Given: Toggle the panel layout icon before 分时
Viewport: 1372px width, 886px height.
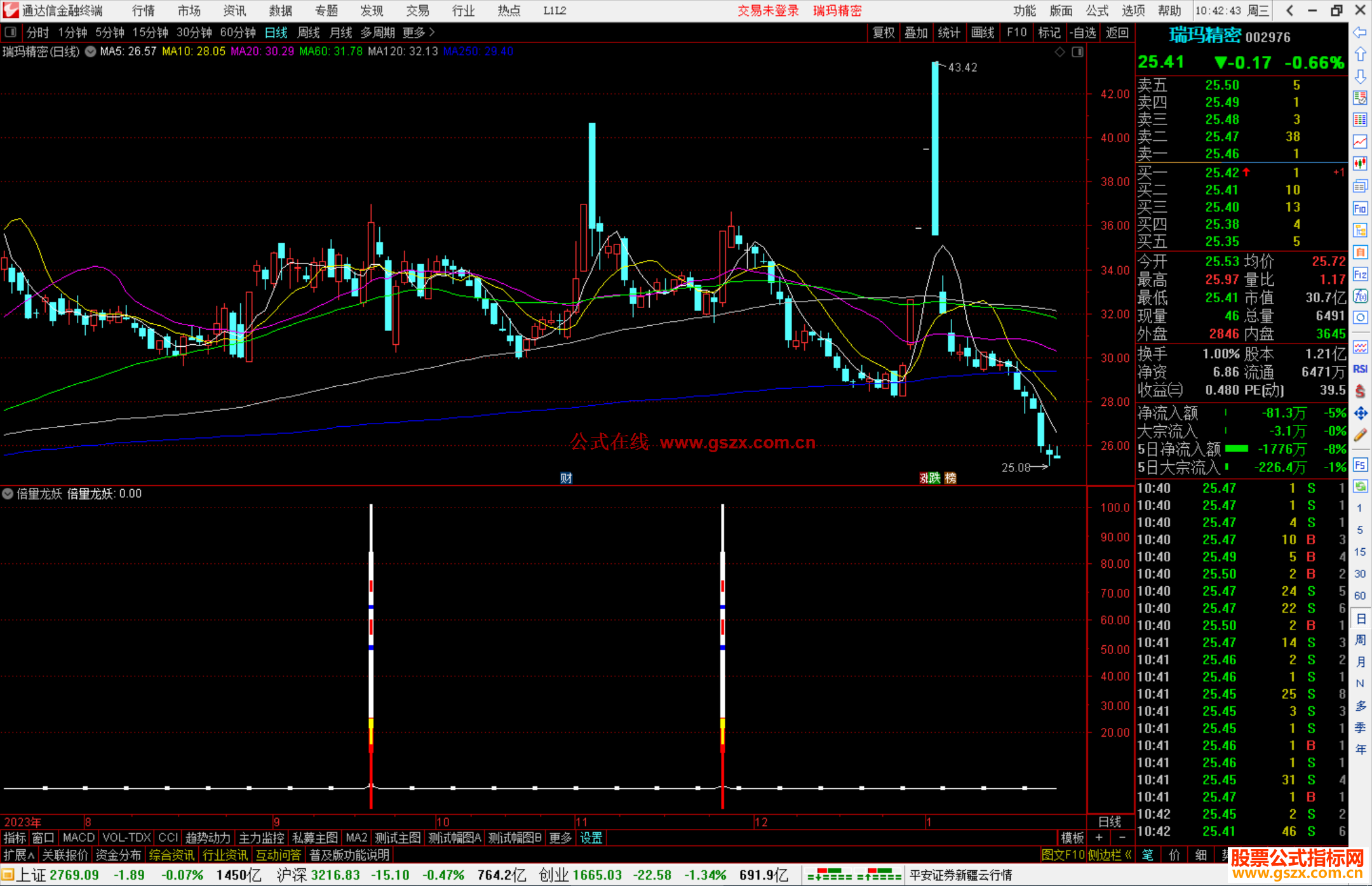Looking at the screenshot, I should [x=10, y=32].
